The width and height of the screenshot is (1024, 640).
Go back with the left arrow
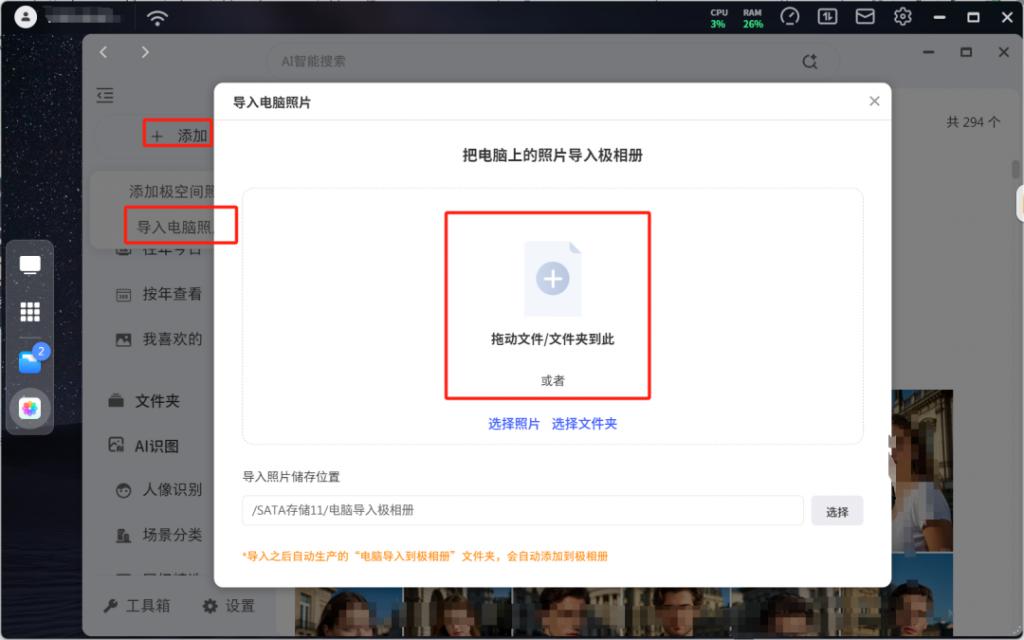point(103,52)
